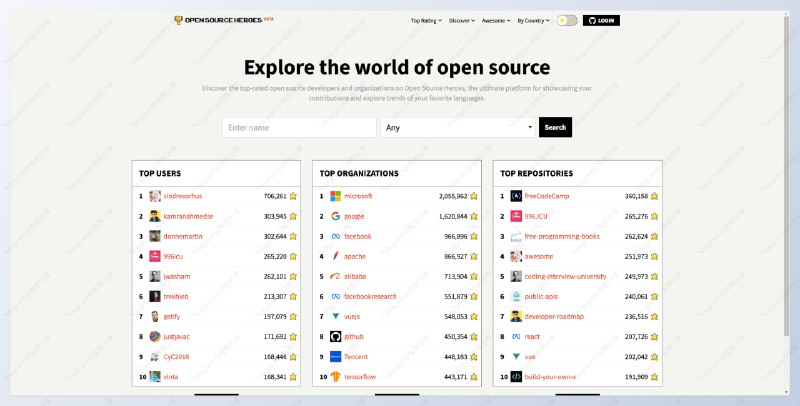Click the Apache feather icon
The image size is (800, 406).
336,256
